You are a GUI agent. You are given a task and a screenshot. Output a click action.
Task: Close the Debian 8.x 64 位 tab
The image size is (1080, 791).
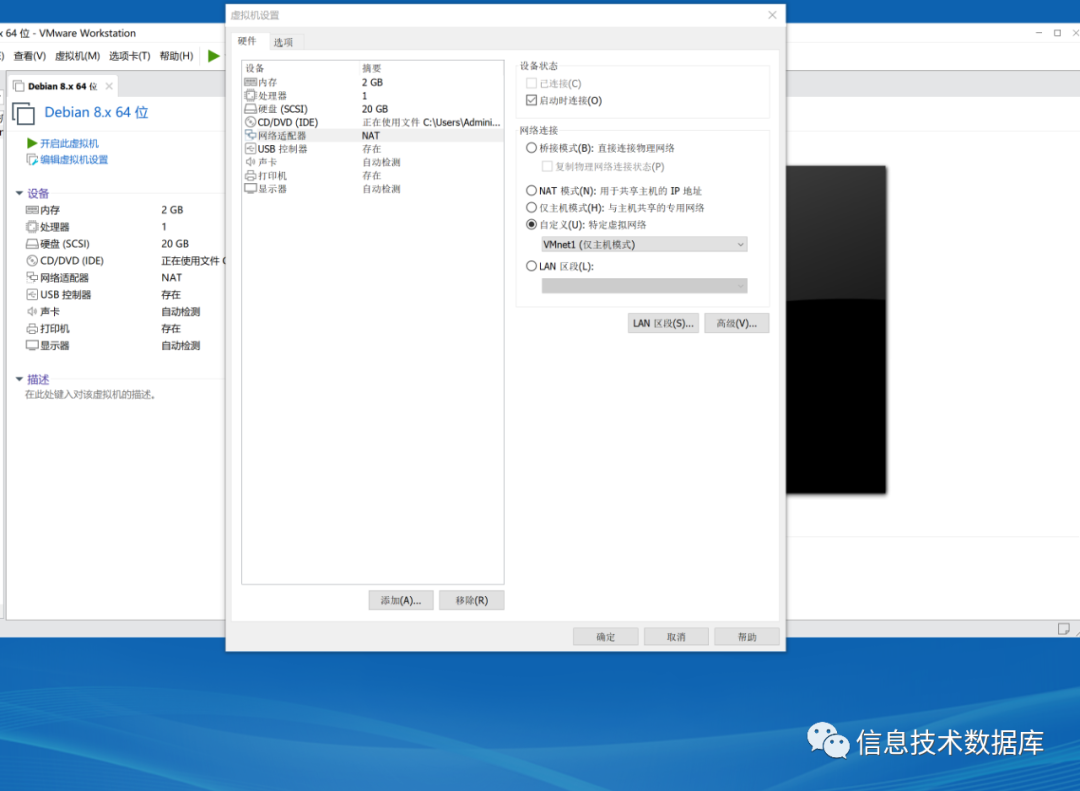point(109,86)
